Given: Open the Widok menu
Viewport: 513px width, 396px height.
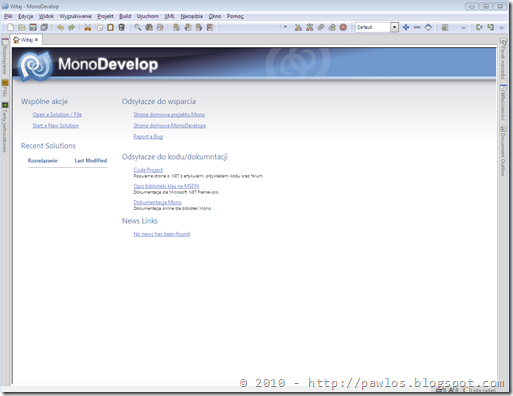Looking at the screenshot, I should coord(46,16).
